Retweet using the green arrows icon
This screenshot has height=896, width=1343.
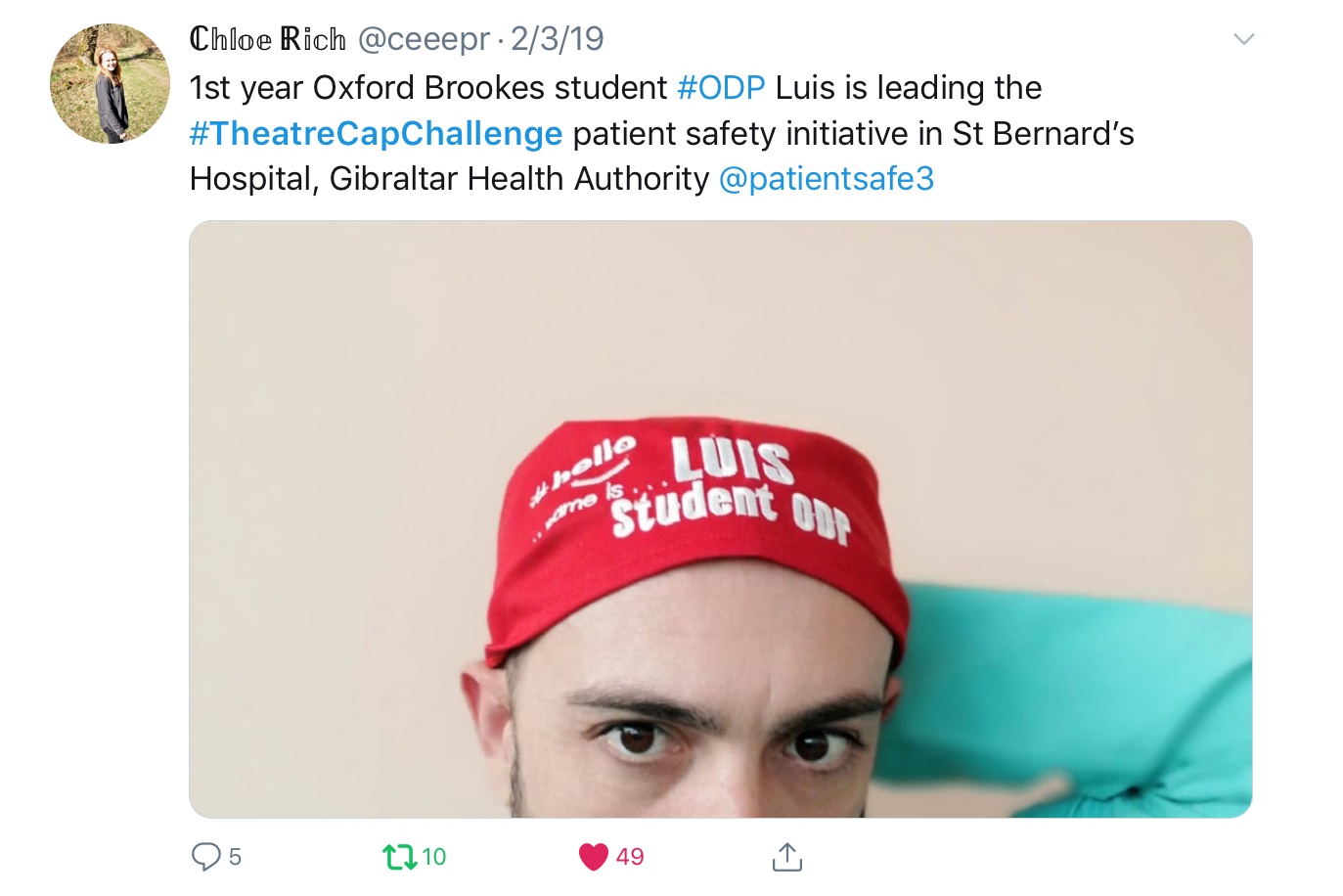pyautogui.click(x=398, y=857)
